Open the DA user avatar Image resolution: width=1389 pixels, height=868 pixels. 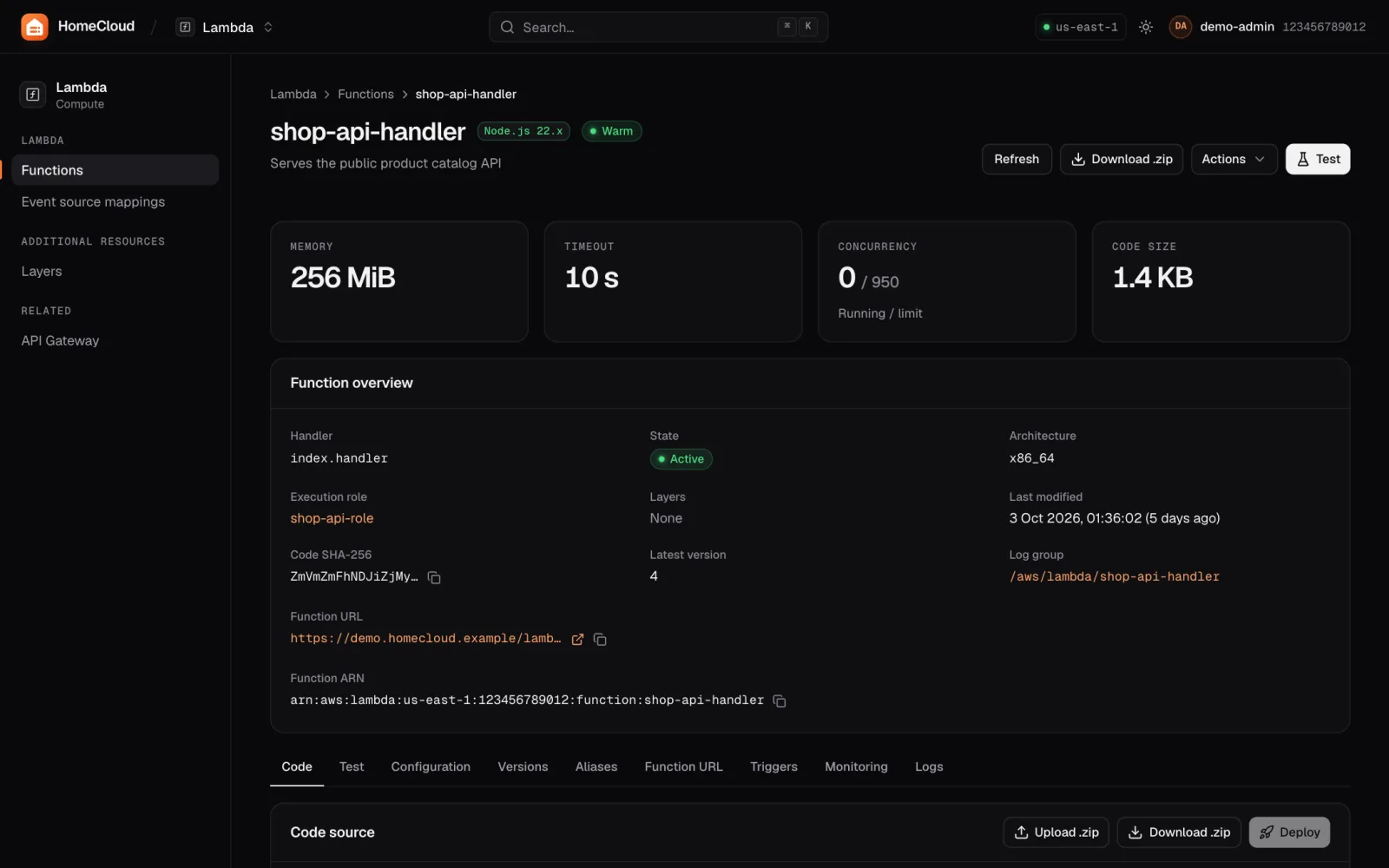(x=1181, y=27)
